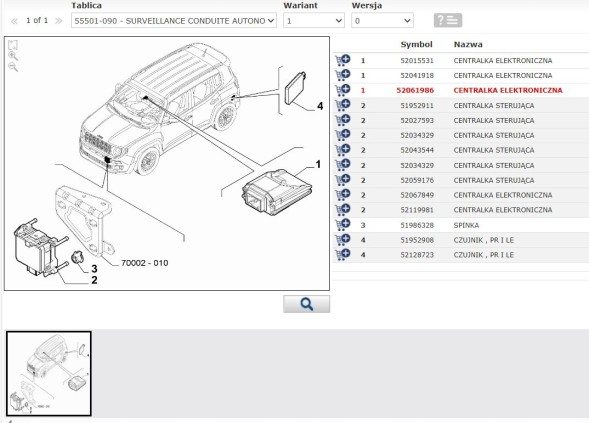Add SPINKA 51986328 to cart
Viewport: 589px width, 423px height.
coord(342,225)
